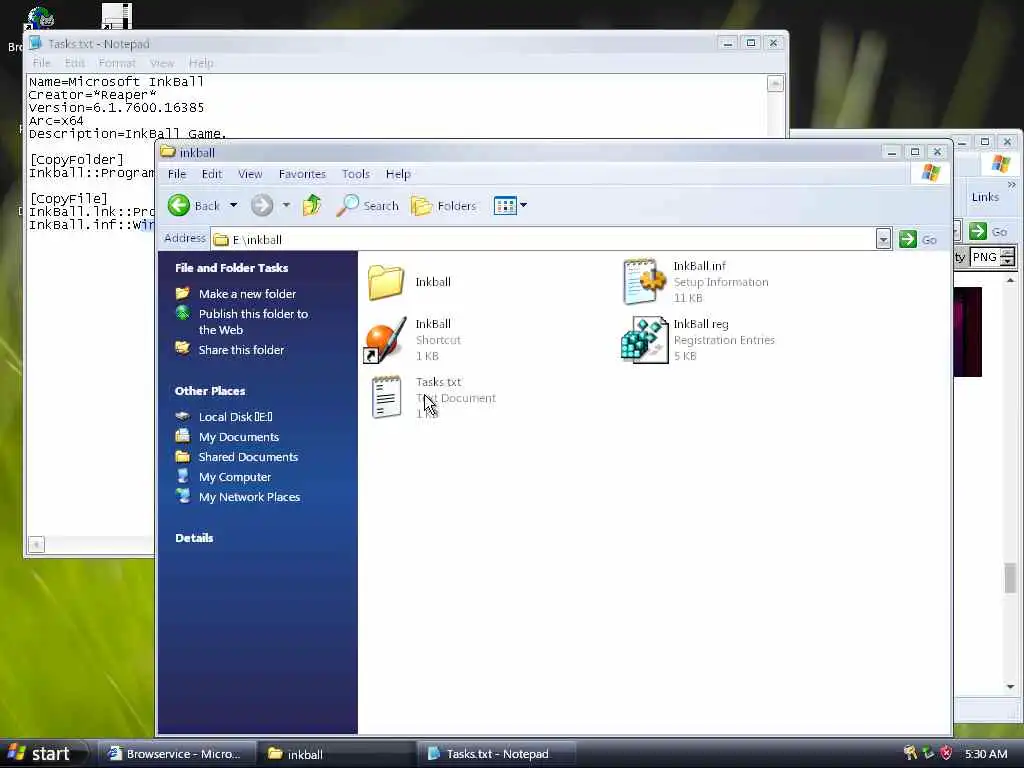Open the Favorites menu

coord(302,174)
